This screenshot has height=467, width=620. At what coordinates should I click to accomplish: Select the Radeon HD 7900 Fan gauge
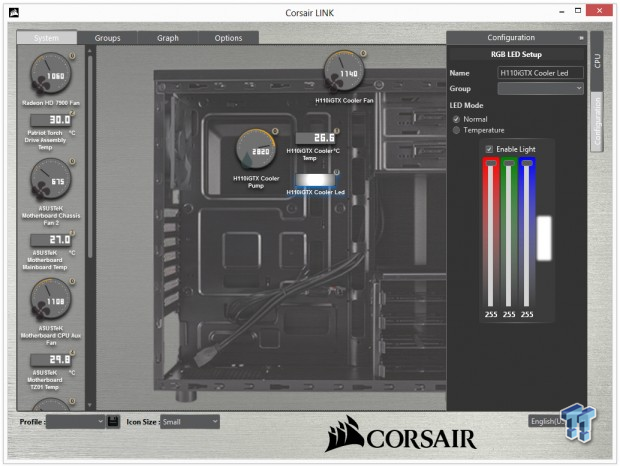(x=51, y=74)
